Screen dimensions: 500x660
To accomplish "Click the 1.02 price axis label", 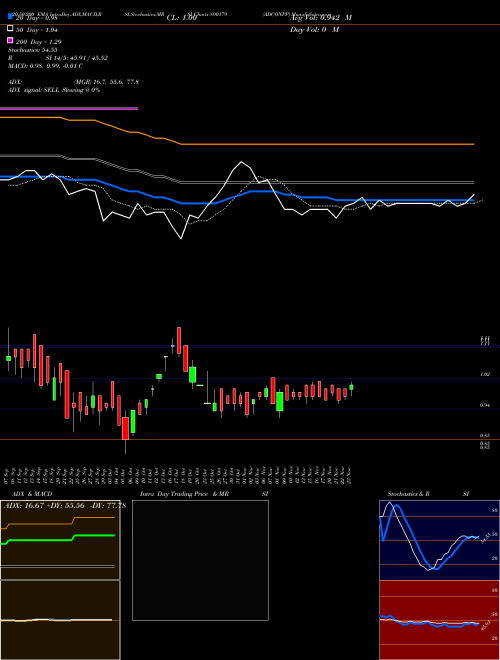I will tap(485, 374).
